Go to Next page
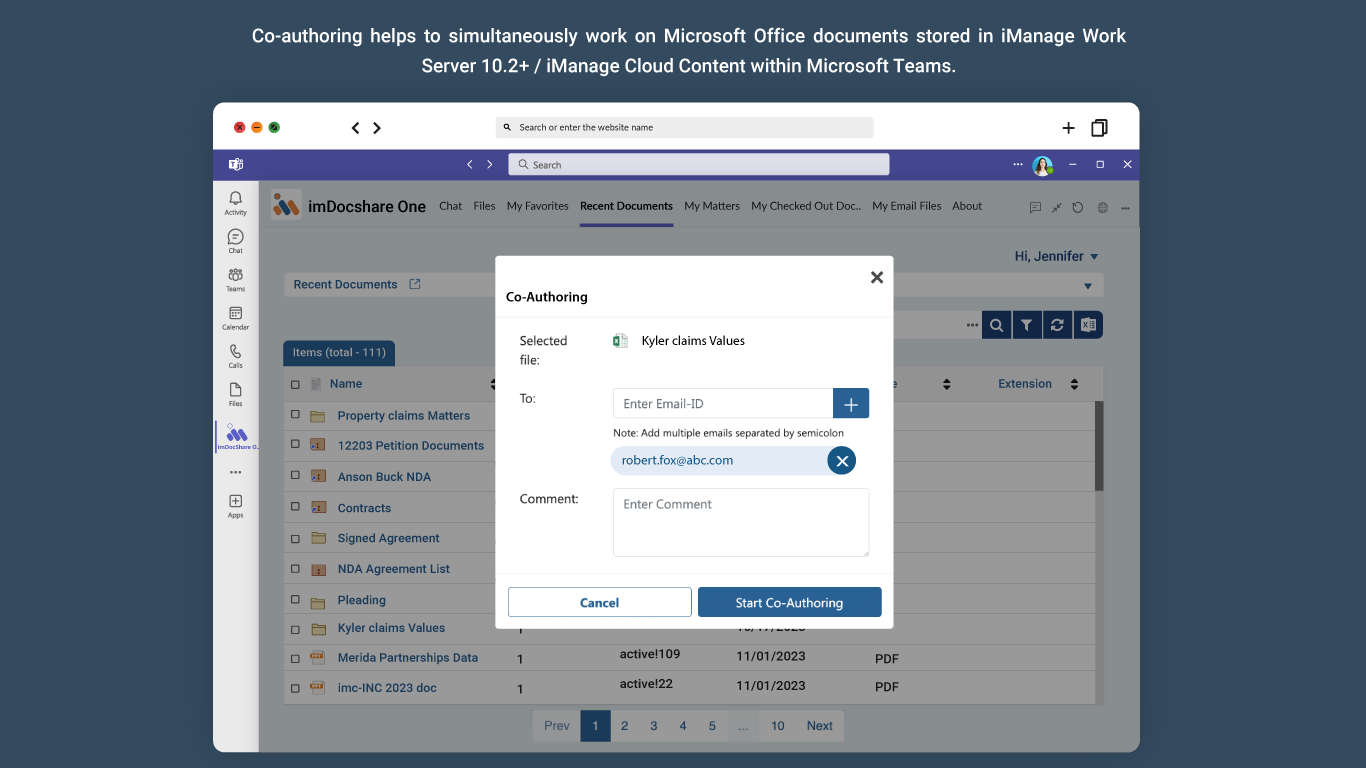 tap(820, 726)
